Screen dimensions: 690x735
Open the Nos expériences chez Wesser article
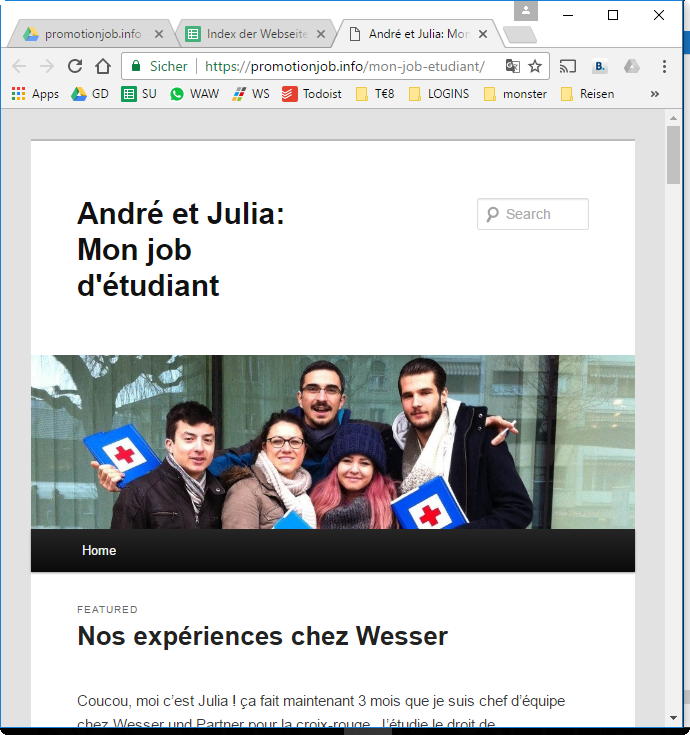(x=262, y=636)
